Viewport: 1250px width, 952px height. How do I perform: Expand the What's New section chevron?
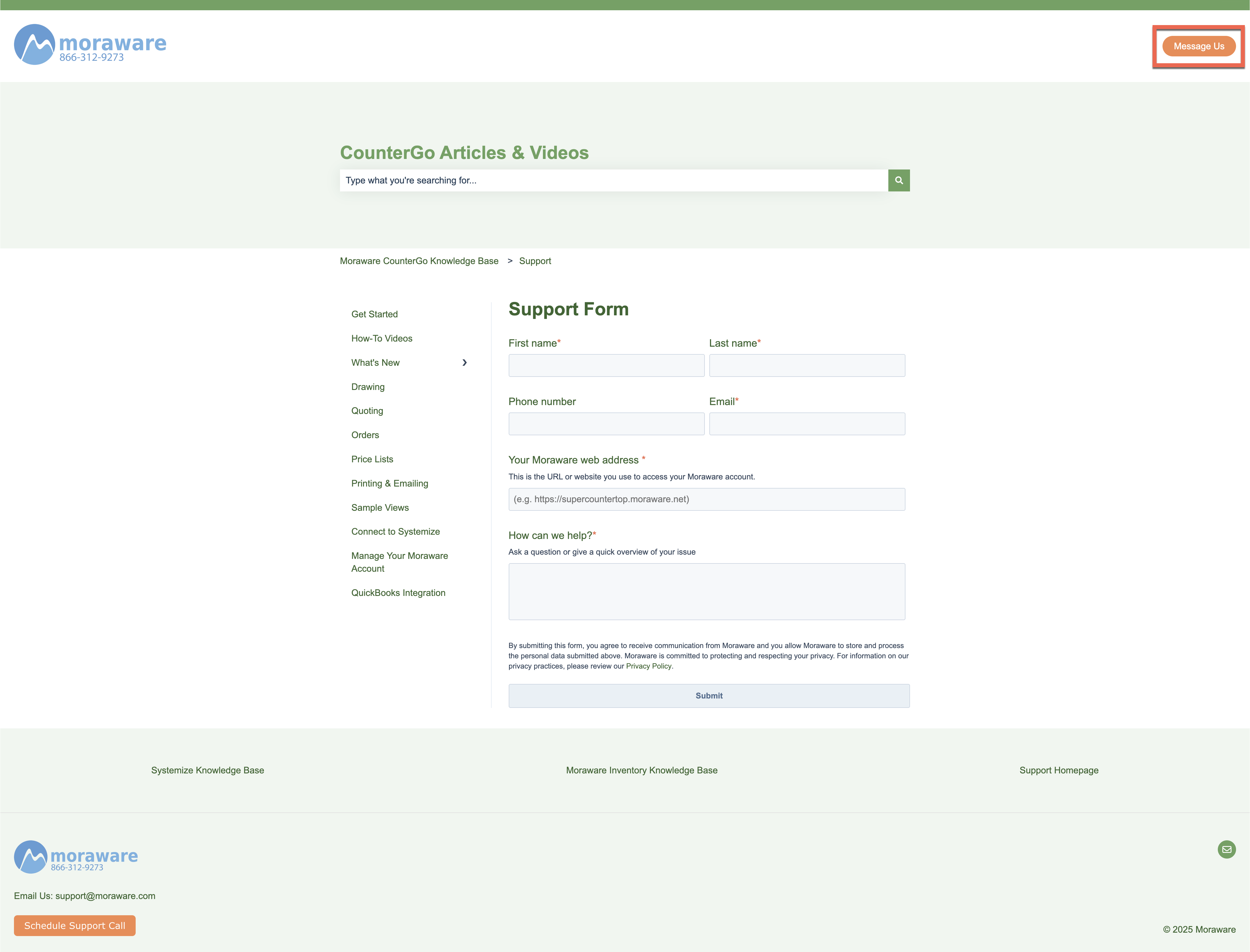click(465, 362)
